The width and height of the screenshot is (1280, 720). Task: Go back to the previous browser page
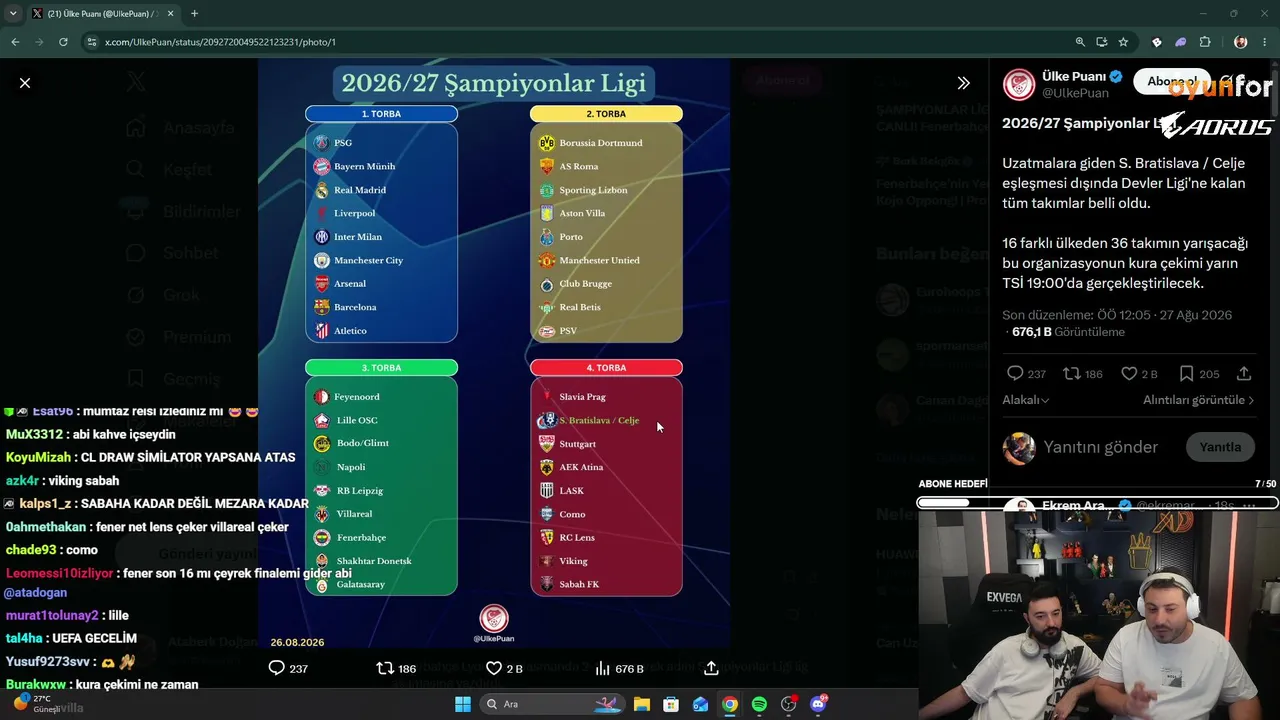tap(15, 42)
